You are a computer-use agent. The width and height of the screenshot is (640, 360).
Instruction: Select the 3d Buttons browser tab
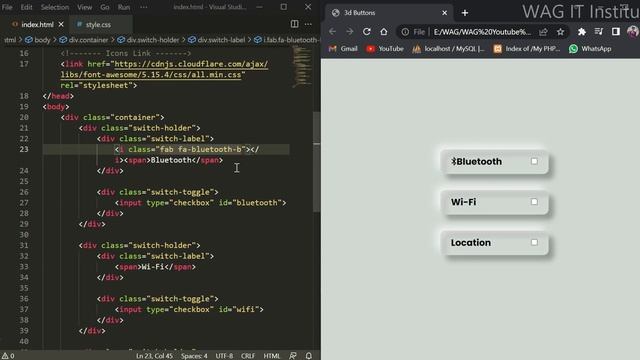[388, 13]
